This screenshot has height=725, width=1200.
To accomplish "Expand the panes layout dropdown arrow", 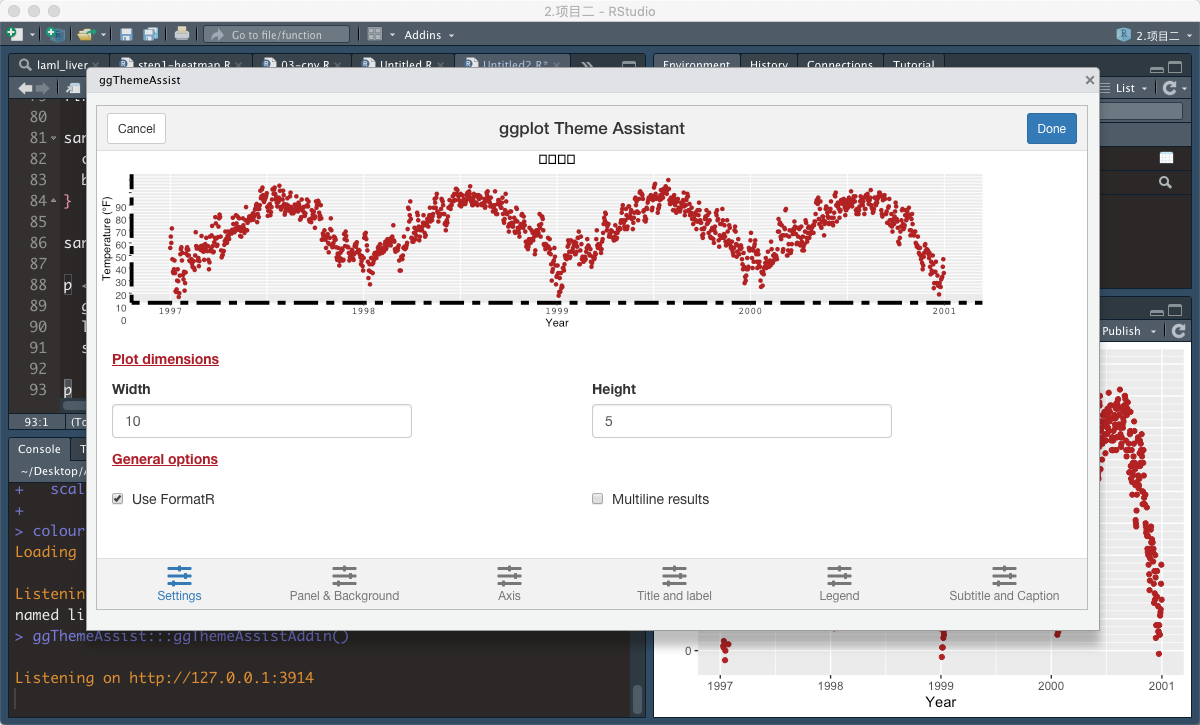I will point(392,35).
